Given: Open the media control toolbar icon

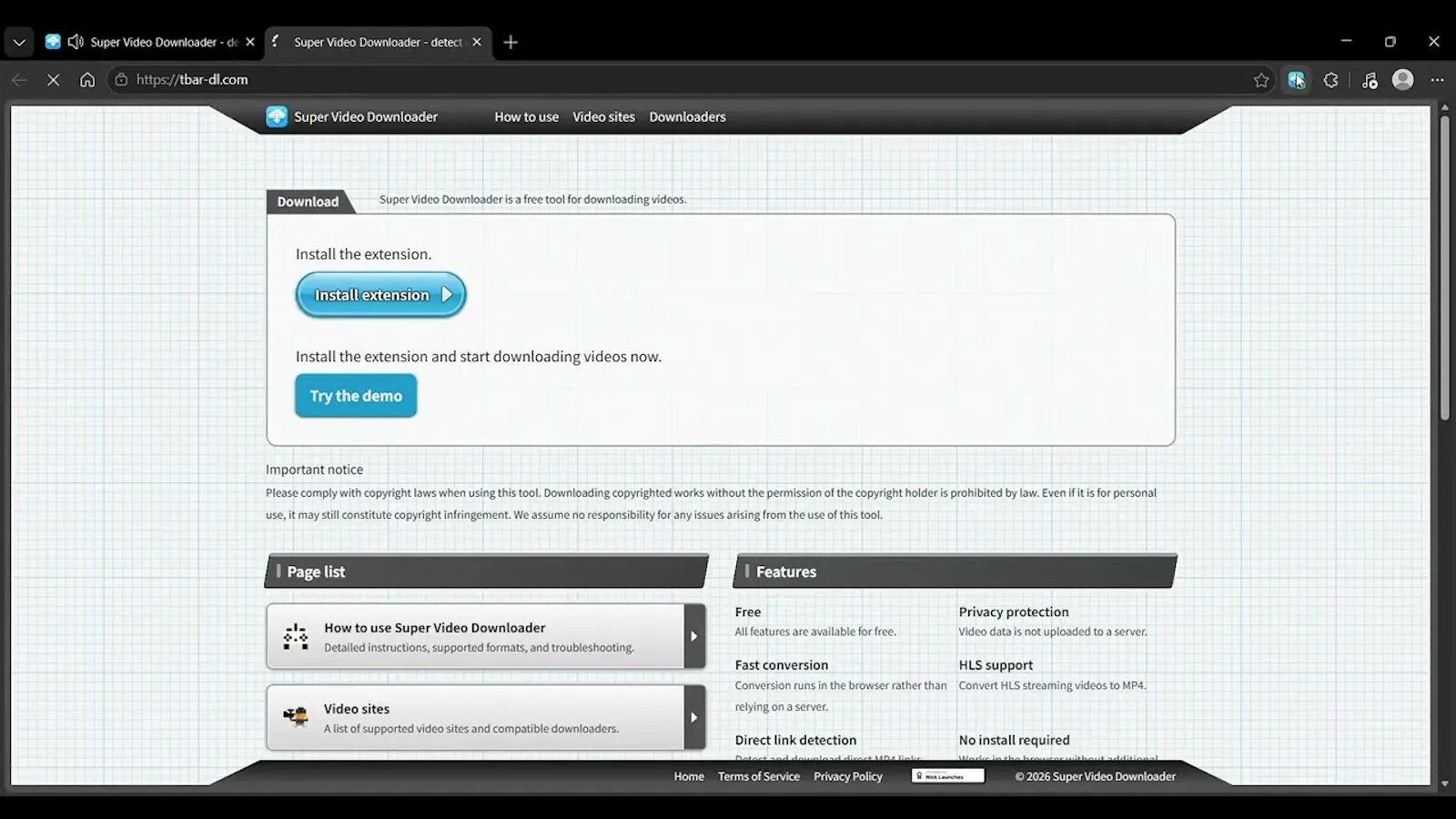Looking at the screenshot, I should (x=1370, y=80).
